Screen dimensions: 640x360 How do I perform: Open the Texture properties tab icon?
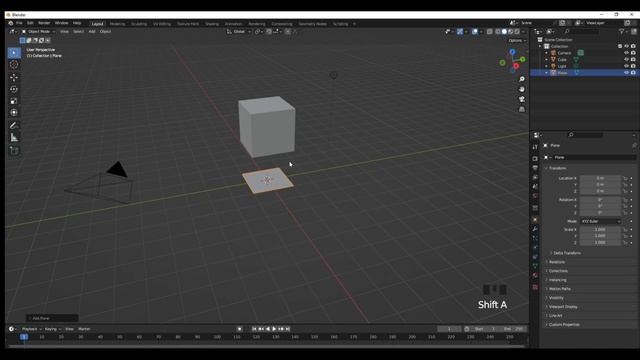[535, 287]
